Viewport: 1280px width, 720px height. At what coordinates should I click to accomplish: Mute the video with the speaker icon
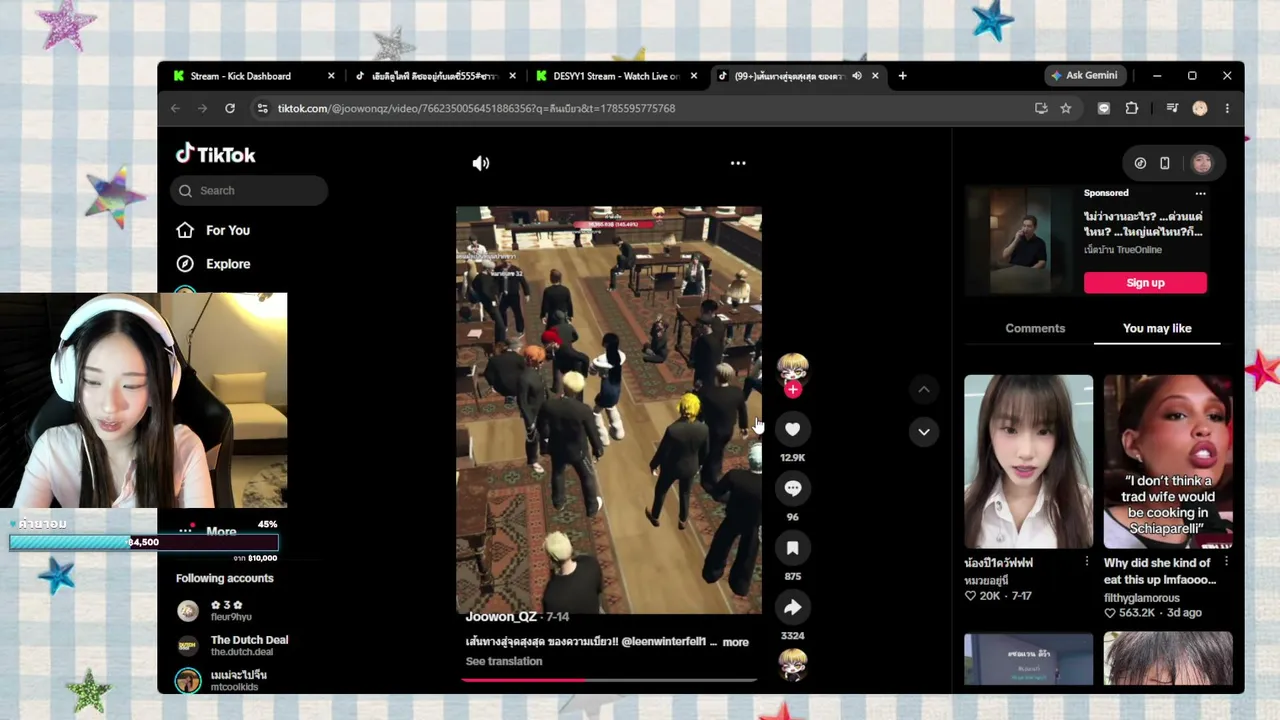point(481,163)
